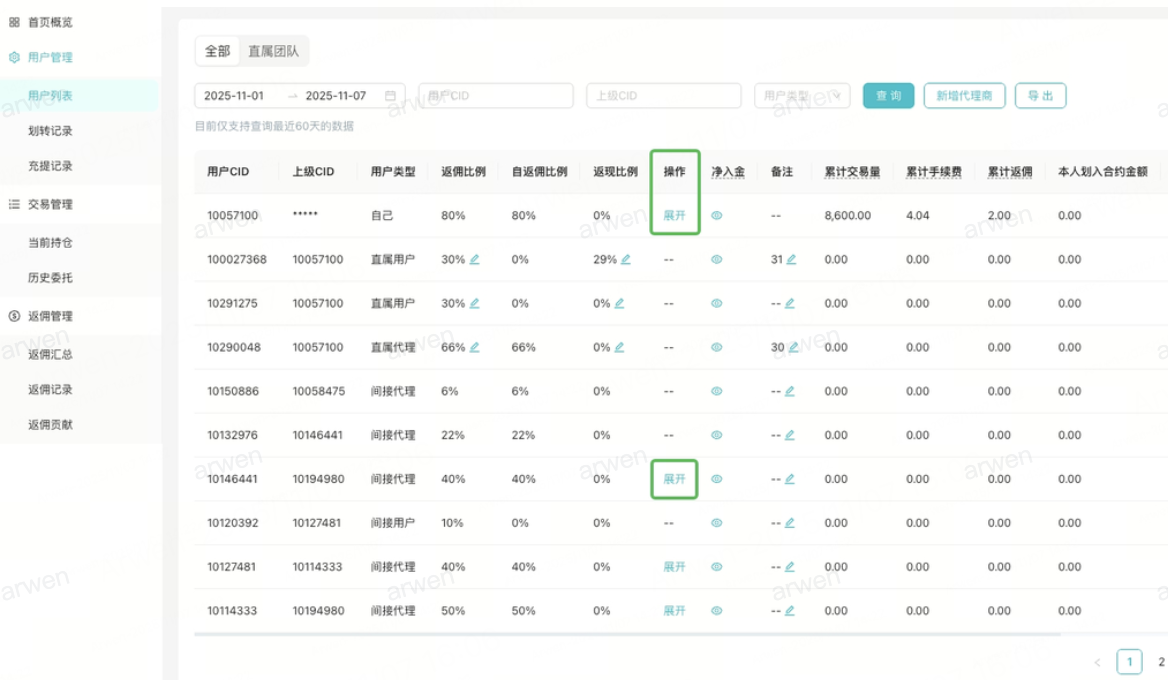Edit remark for user 10290048
This screenshot has height=680, width=1168.
point(792,348)
